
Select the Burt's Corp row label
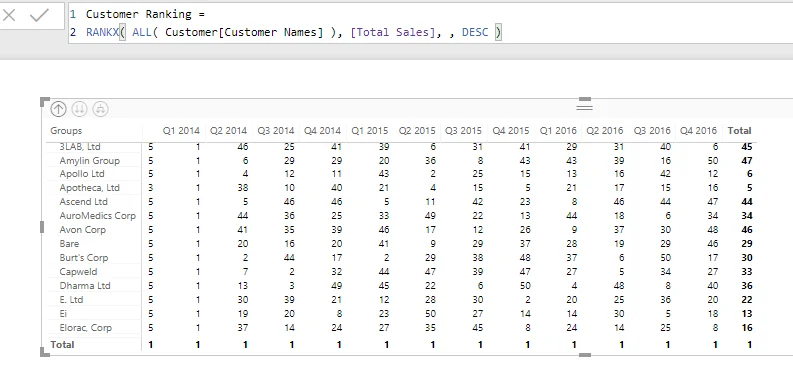[83, 258]
